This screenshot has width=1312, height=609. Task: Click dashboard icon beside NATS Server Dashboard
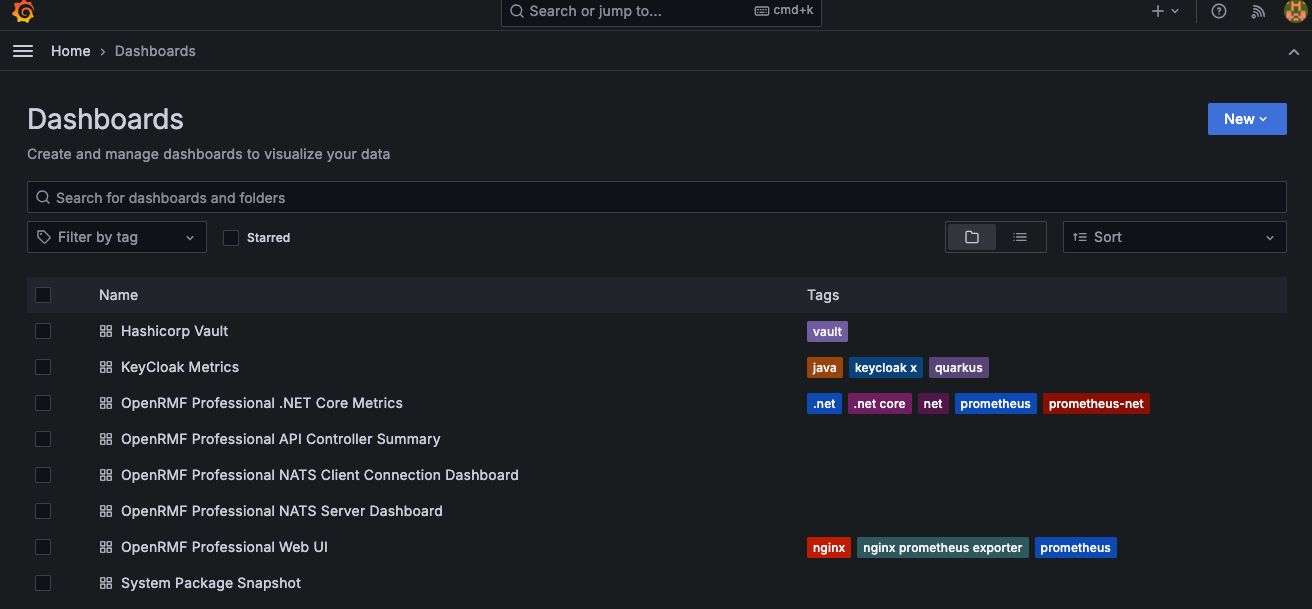coord(106,511)
